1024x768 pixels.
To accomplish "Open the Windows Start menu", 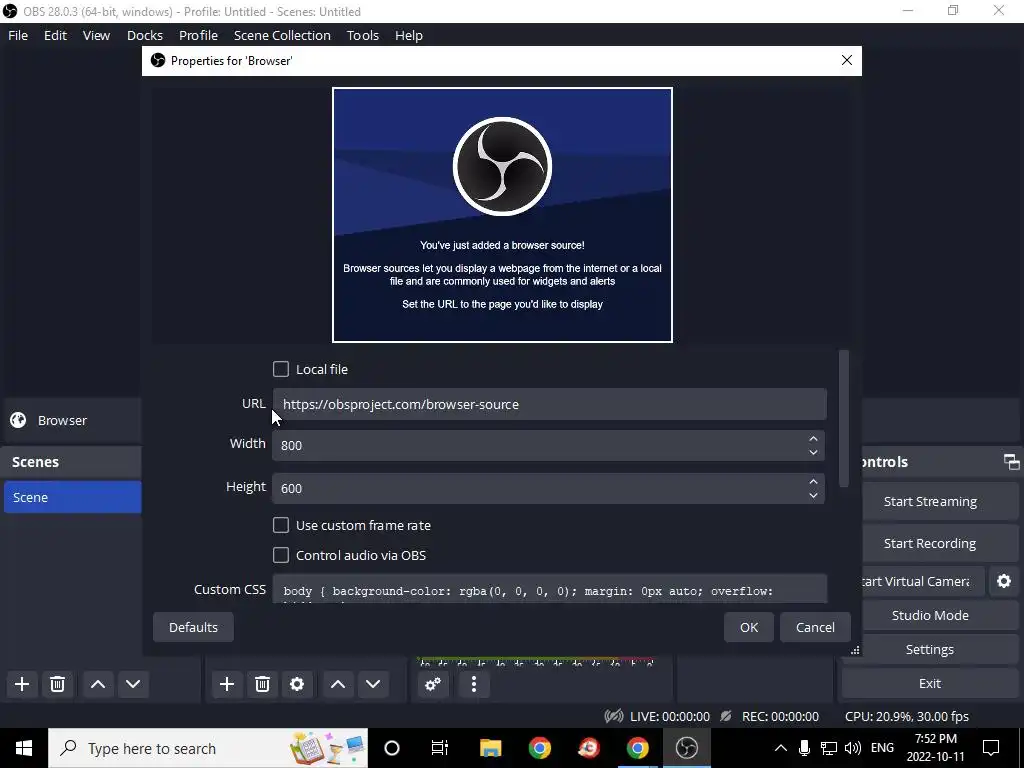I will (24, 748).
